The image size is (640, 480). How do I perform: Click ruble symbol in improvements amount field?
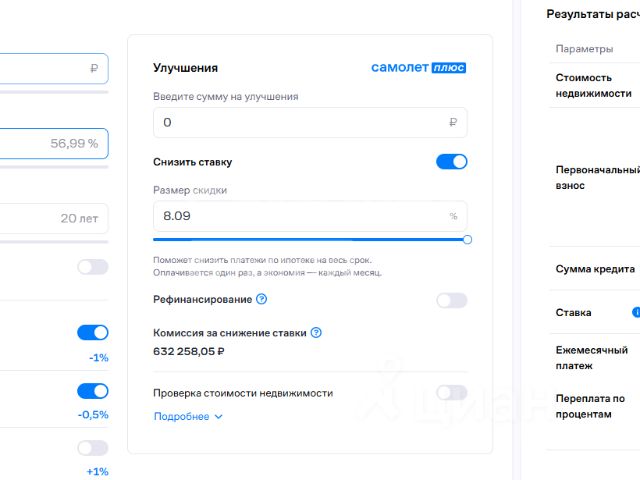point(453,122)
